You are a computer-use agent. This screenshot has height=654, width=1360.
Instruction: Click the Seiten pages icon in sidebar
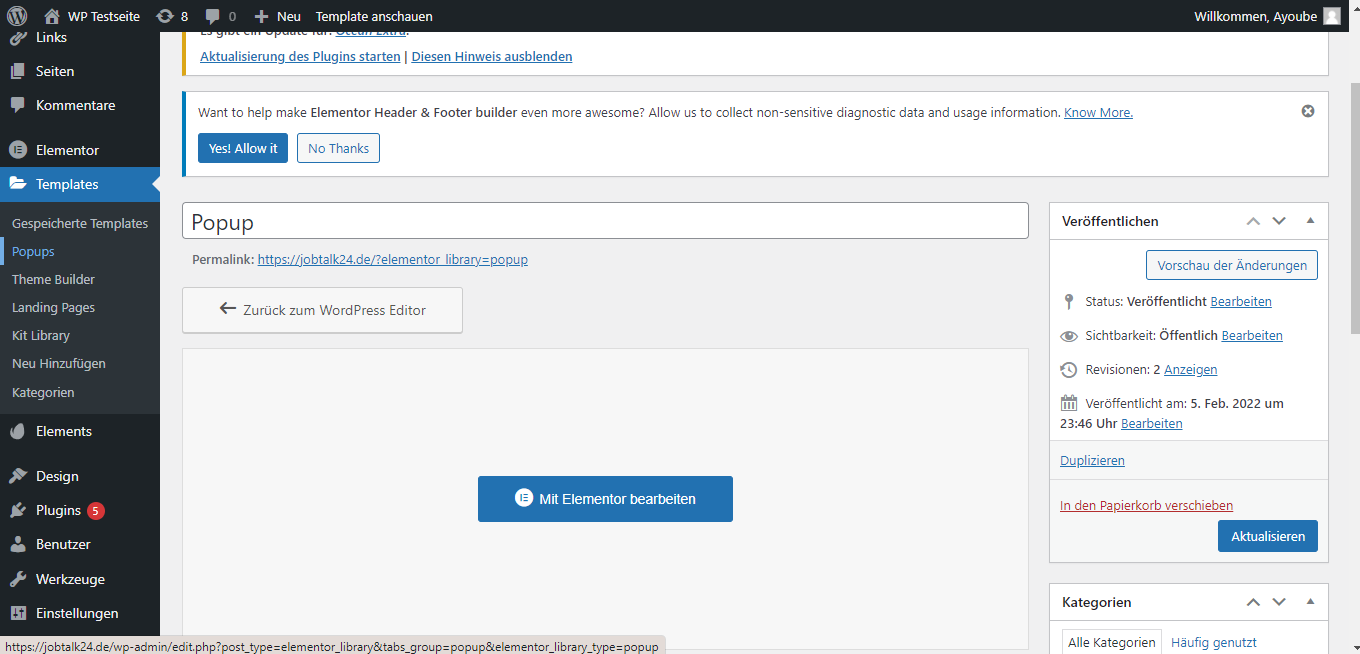pyautogui.click(x=18, y=71)
